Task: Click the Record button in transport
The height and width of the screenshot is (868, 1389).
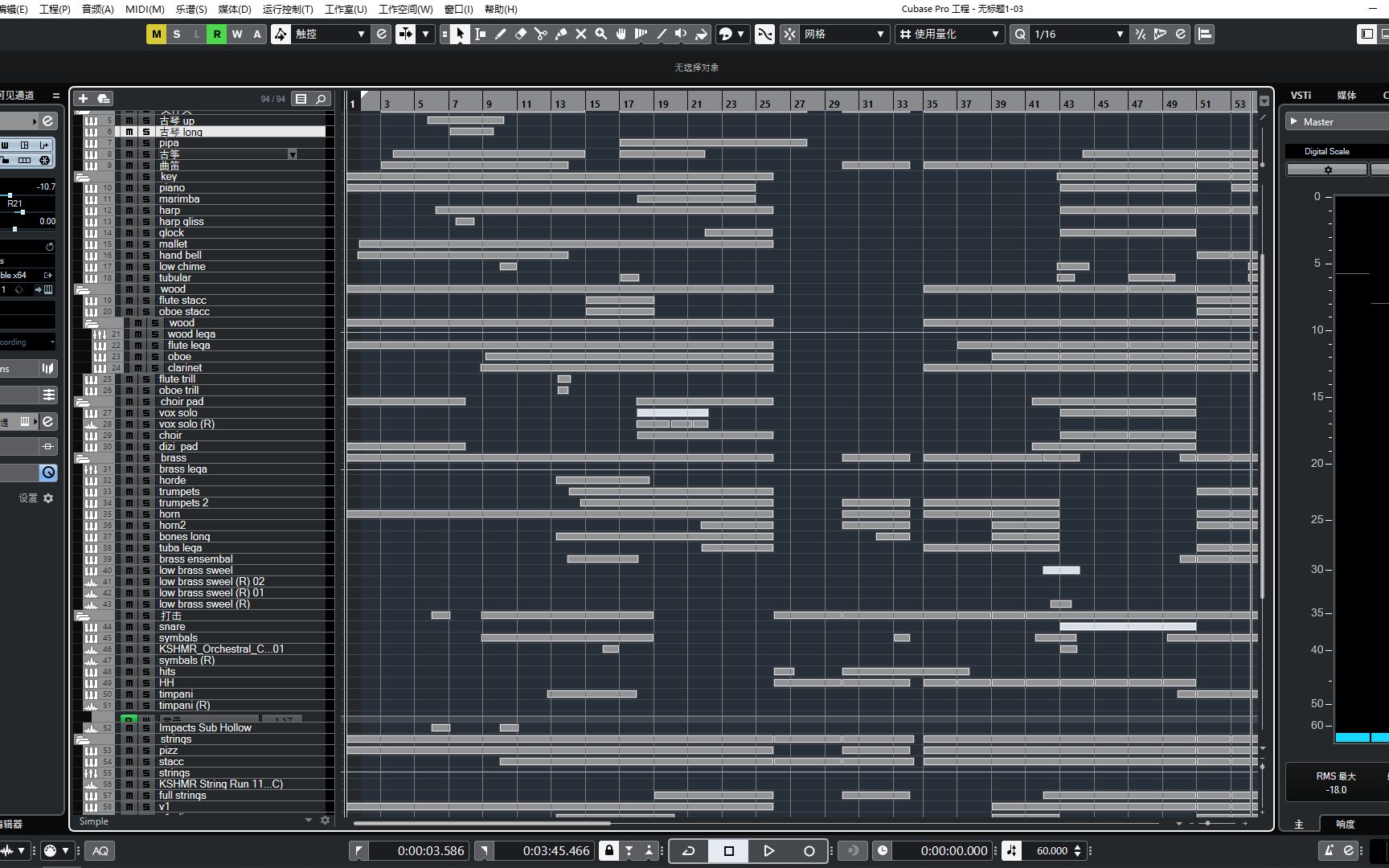Action: click(x=809, y=850)
